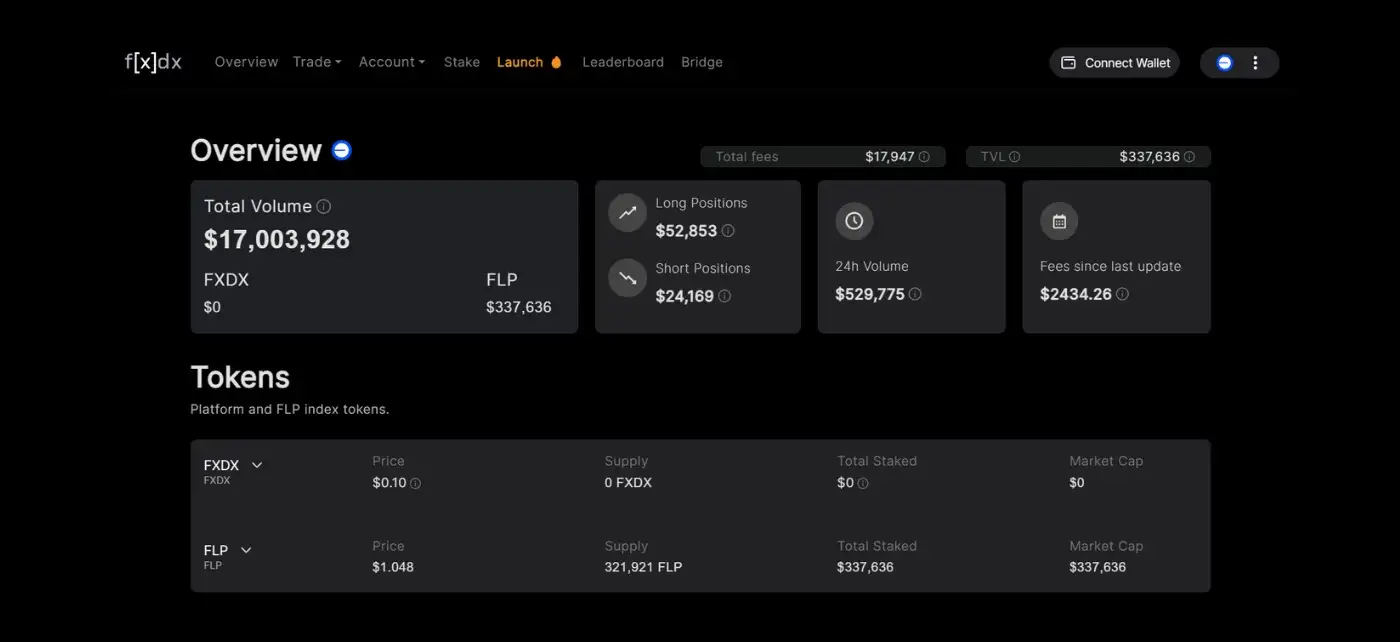Click the blue network icon beside Overview heading
This screenshot has width=1400, height=642.
pos(342,151)
